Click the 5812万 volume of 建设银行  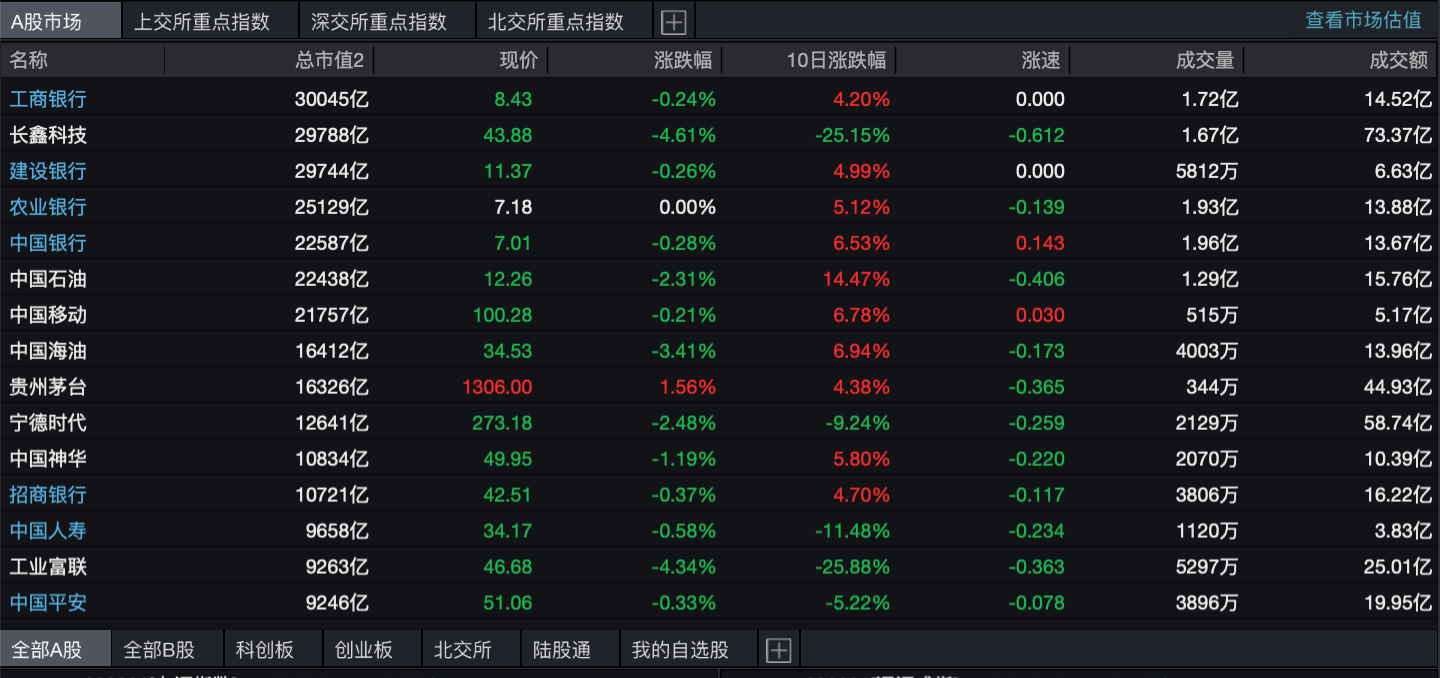(x=1207, y=171)
